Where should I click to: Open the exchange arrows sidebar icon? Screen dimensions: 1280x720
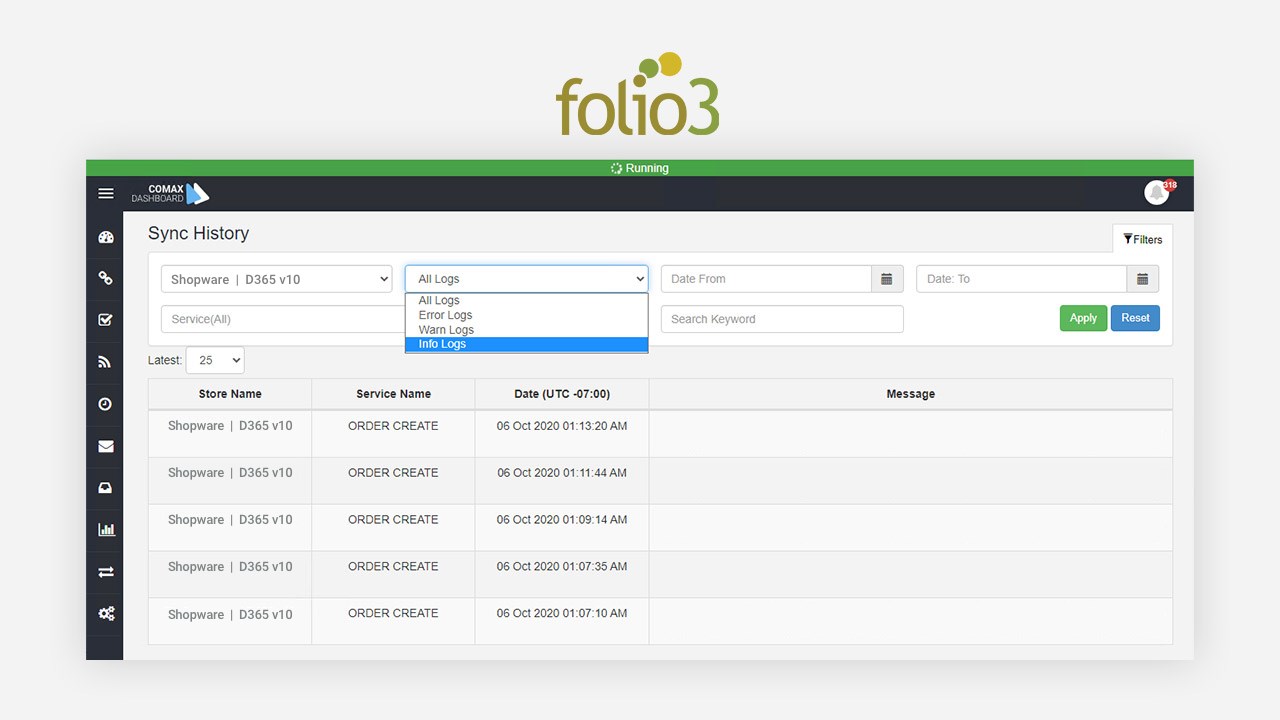click(106, 572)
